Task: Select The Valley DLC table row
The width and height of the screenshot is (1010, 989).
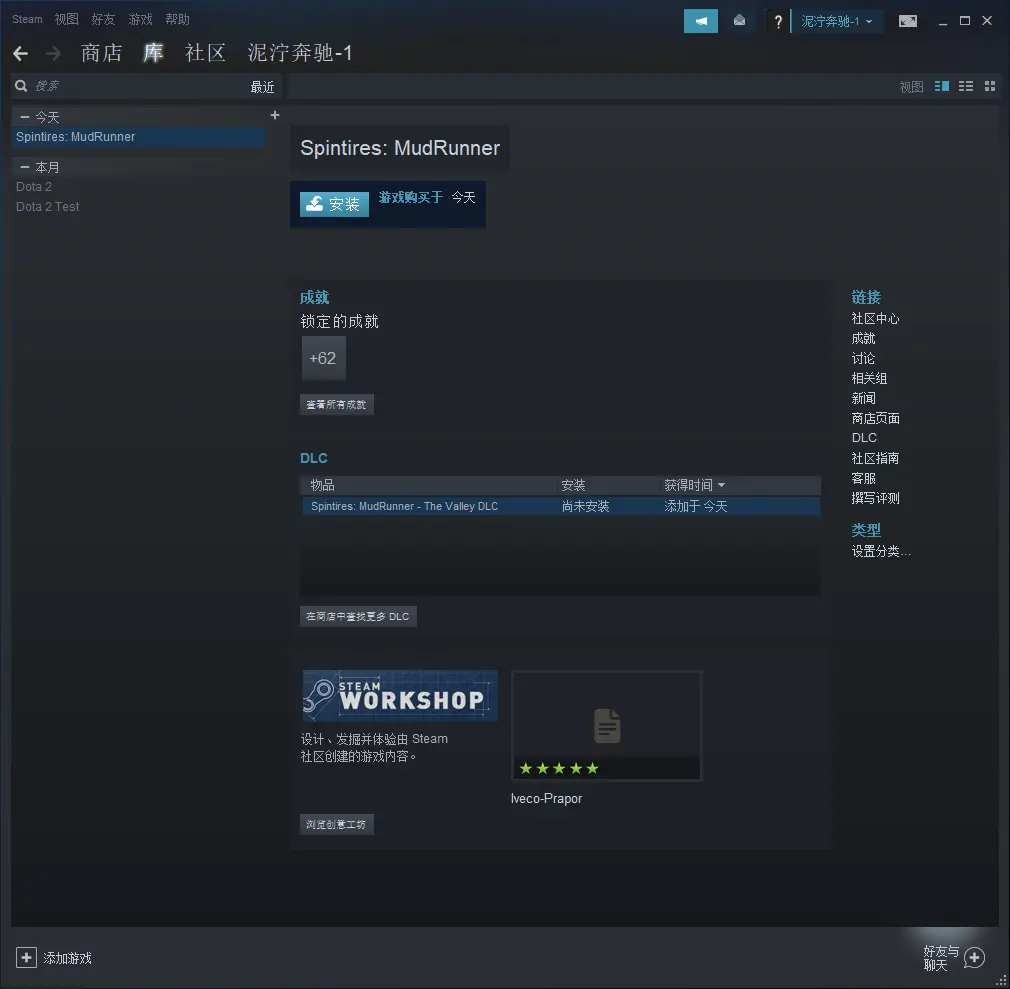Action: (x=560, y=506)
